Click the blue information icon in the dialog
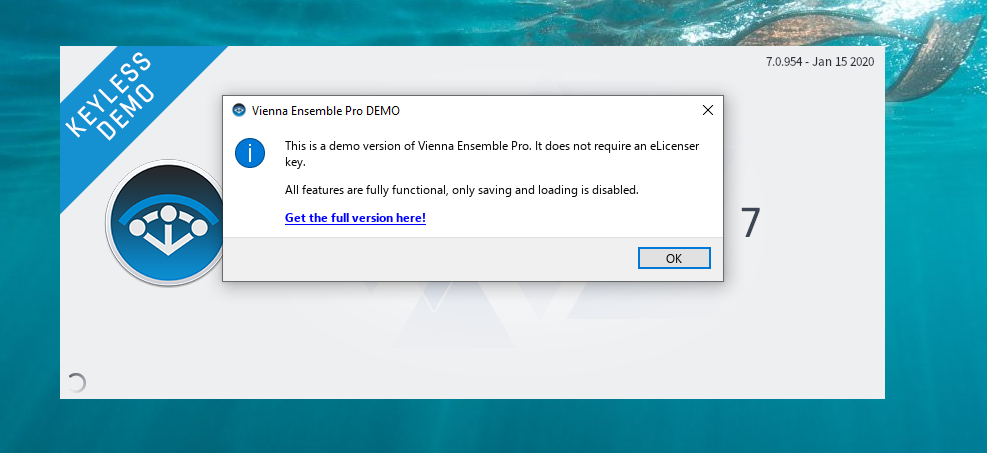 pos(250,153)
